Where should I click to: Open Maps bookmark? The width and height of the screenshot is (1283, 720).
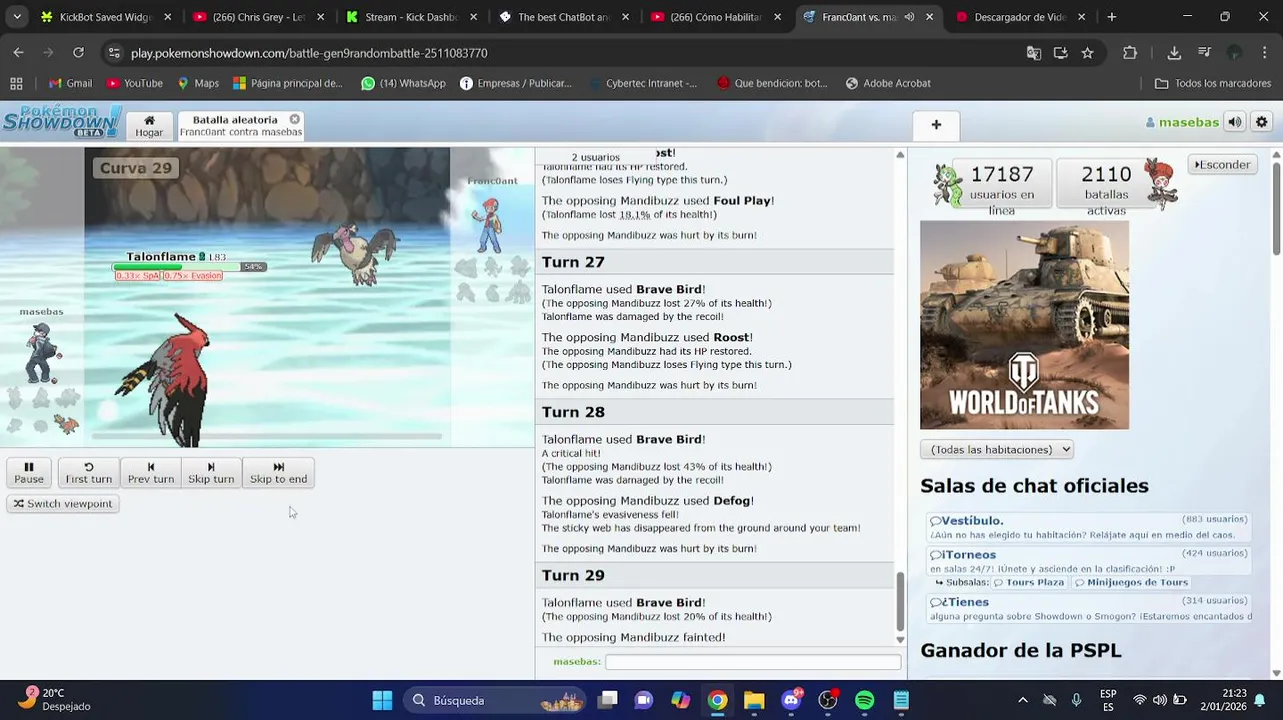pyautogui.click(x=198, y=83)
